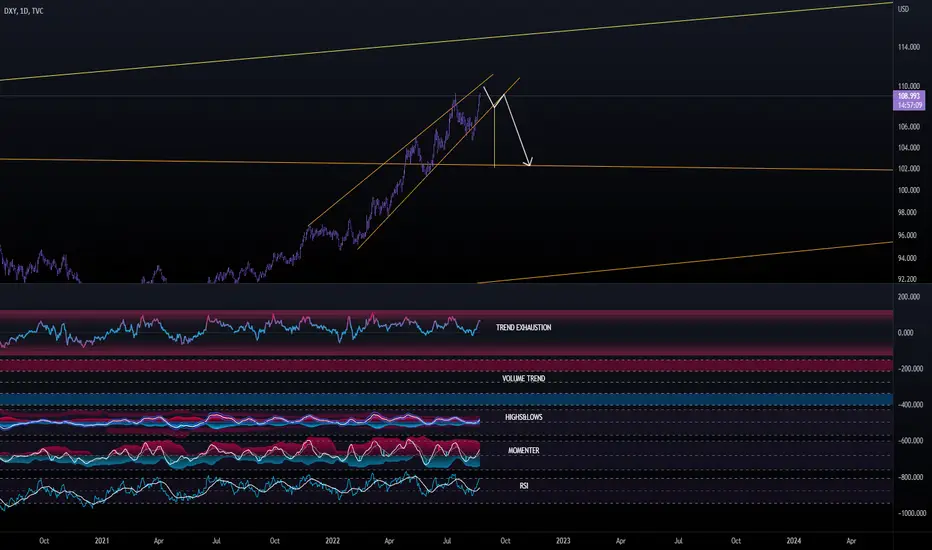Select the upper yellow long-term trendline
Image resolution: width=932 pixels, height=550 pixels.
point(446,42)
